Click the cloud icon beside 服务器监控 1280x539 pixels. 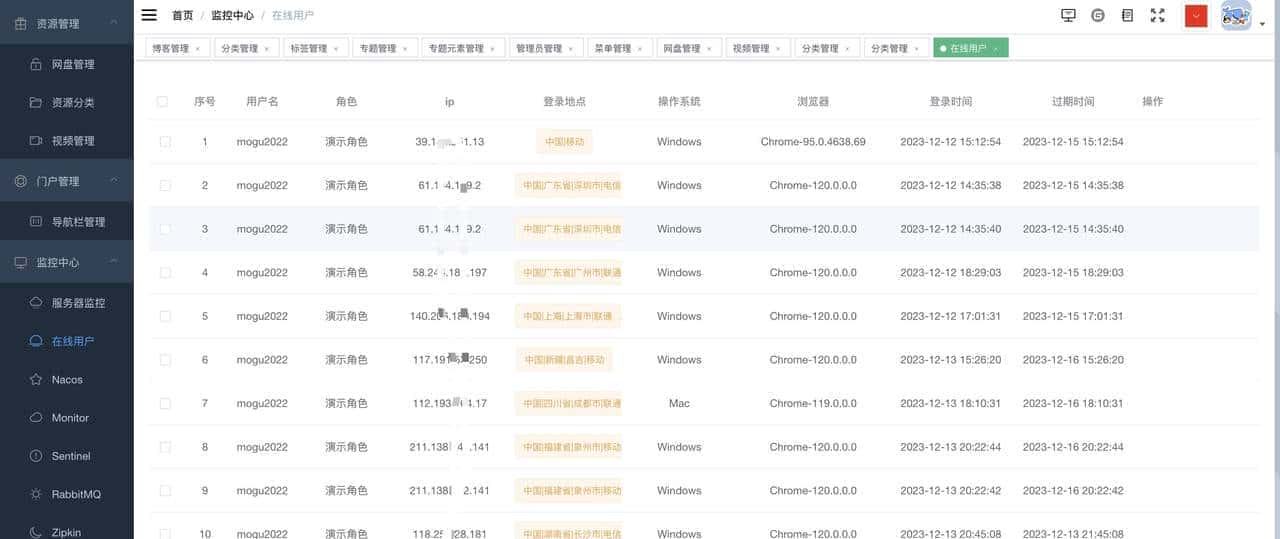(x=36, y=302)
